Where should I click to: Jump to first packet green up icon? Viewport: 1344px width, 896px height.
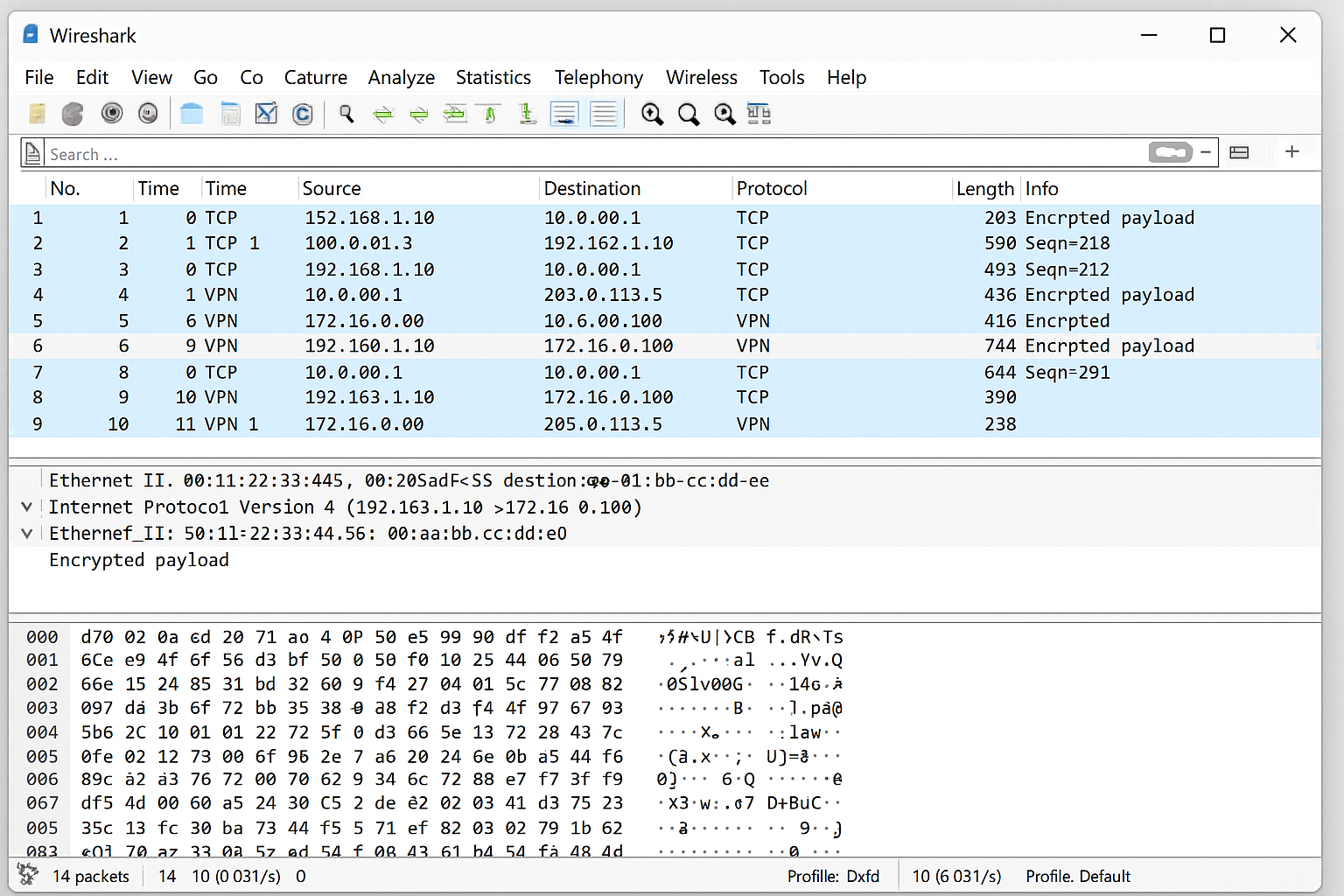point(490,114)
